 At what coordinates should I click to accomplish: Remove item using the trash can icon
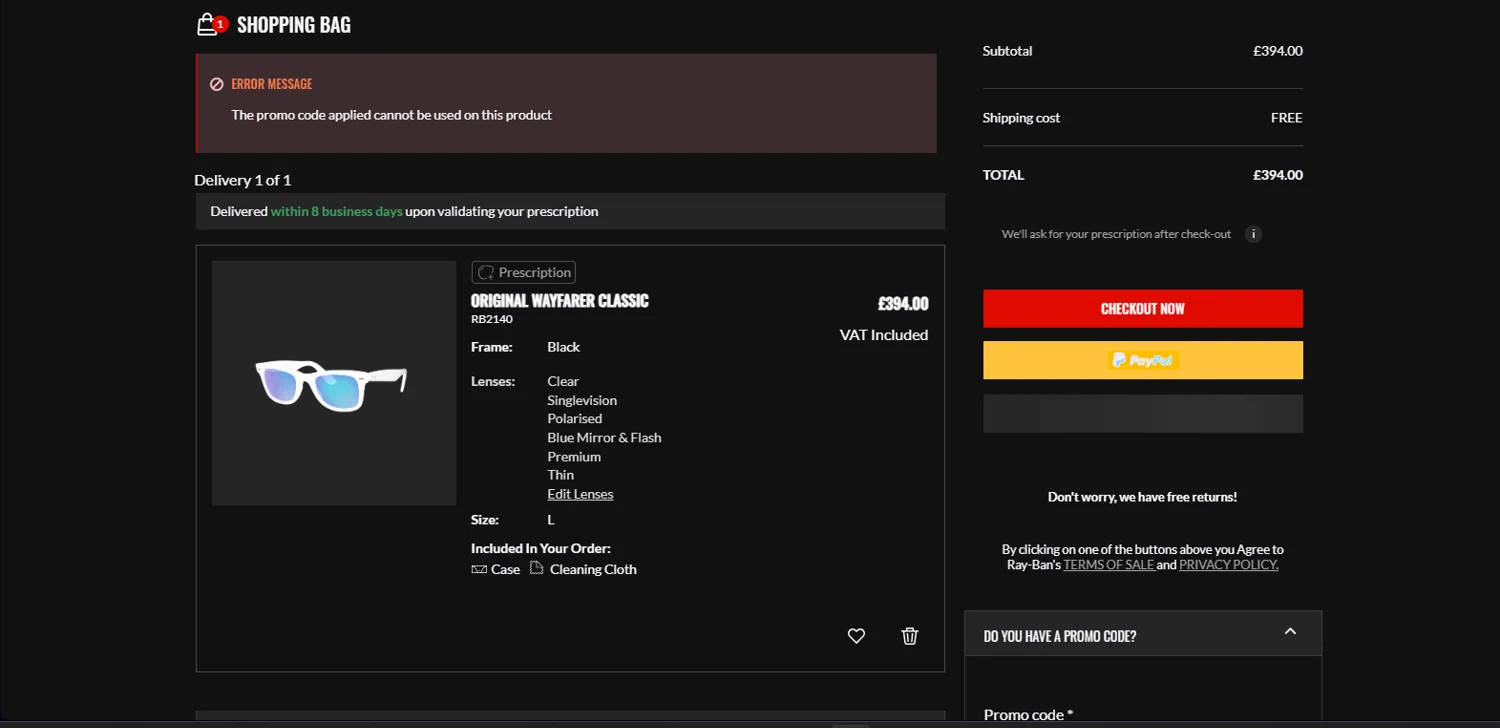coord(909,636)
